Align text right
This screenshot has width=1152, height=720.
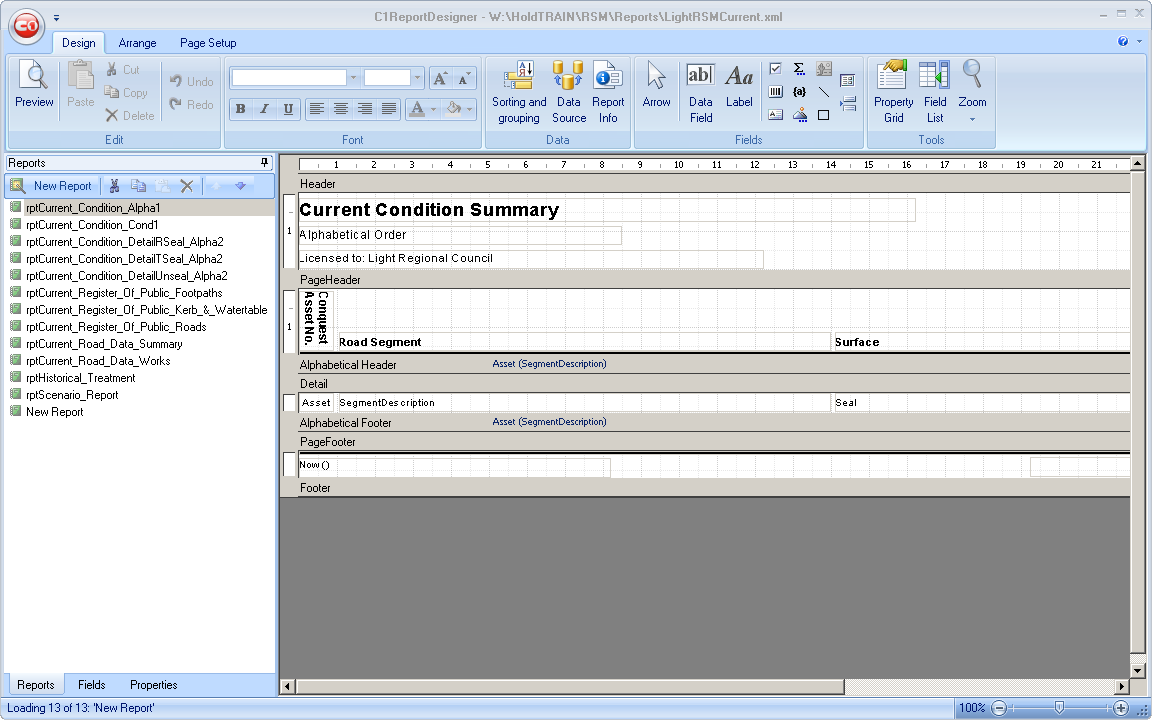click(x=364, y=109)
